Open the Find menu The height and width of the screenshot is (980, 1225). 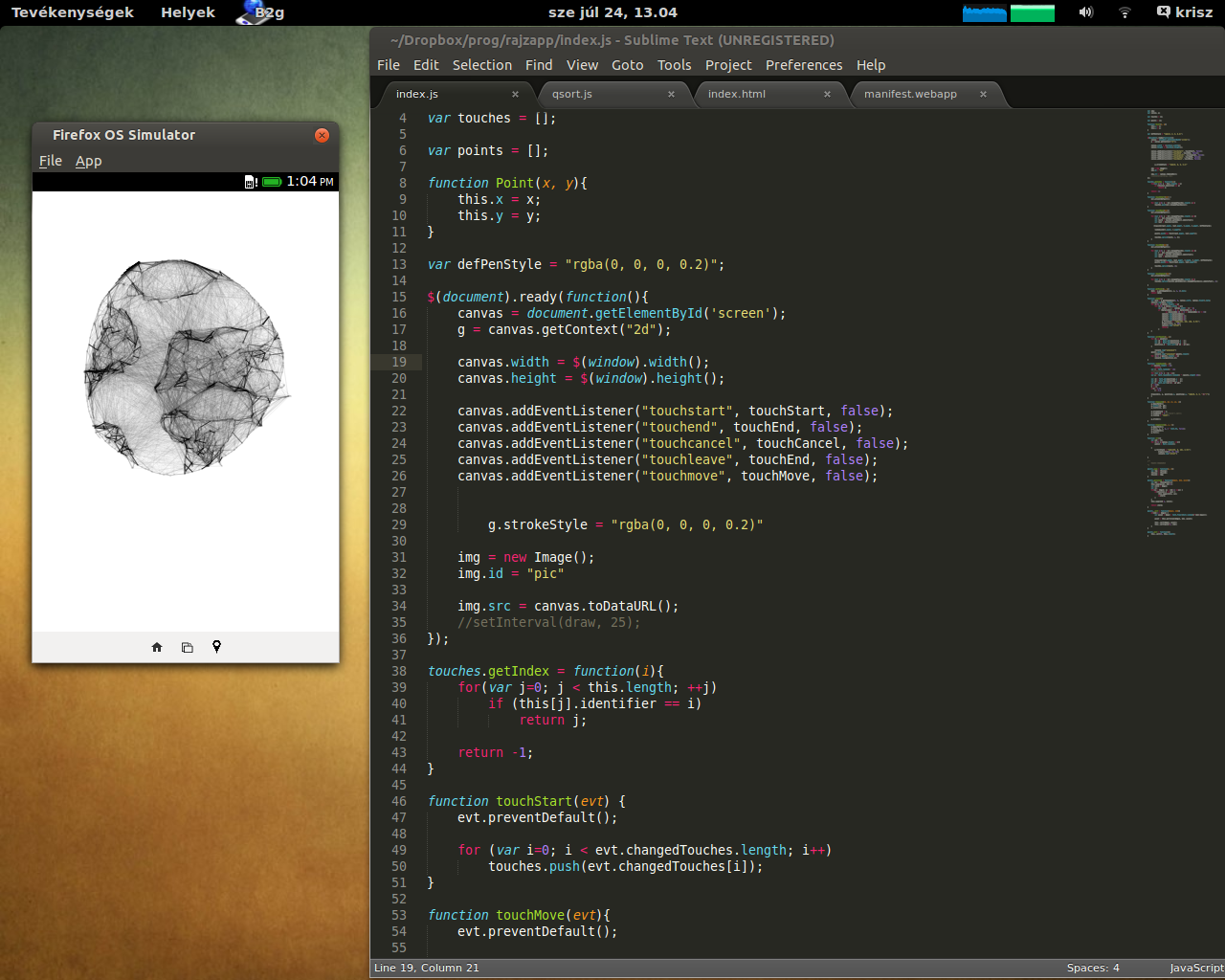pos(539,65)
